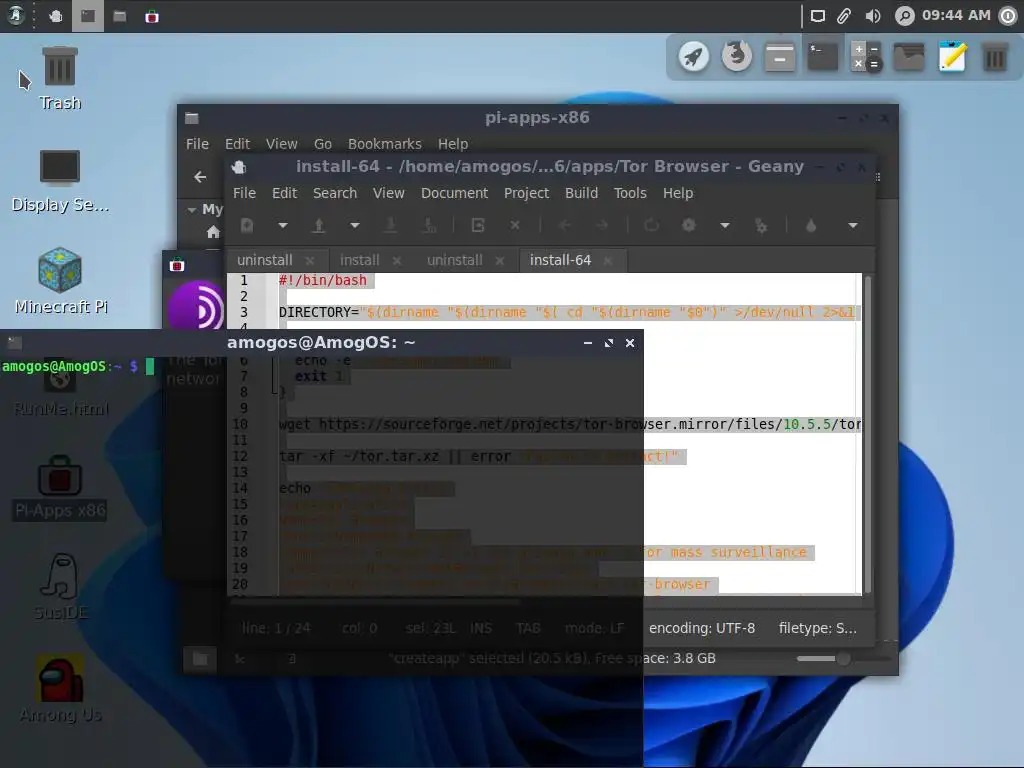Open Geany Project menu

pos(526,193)
